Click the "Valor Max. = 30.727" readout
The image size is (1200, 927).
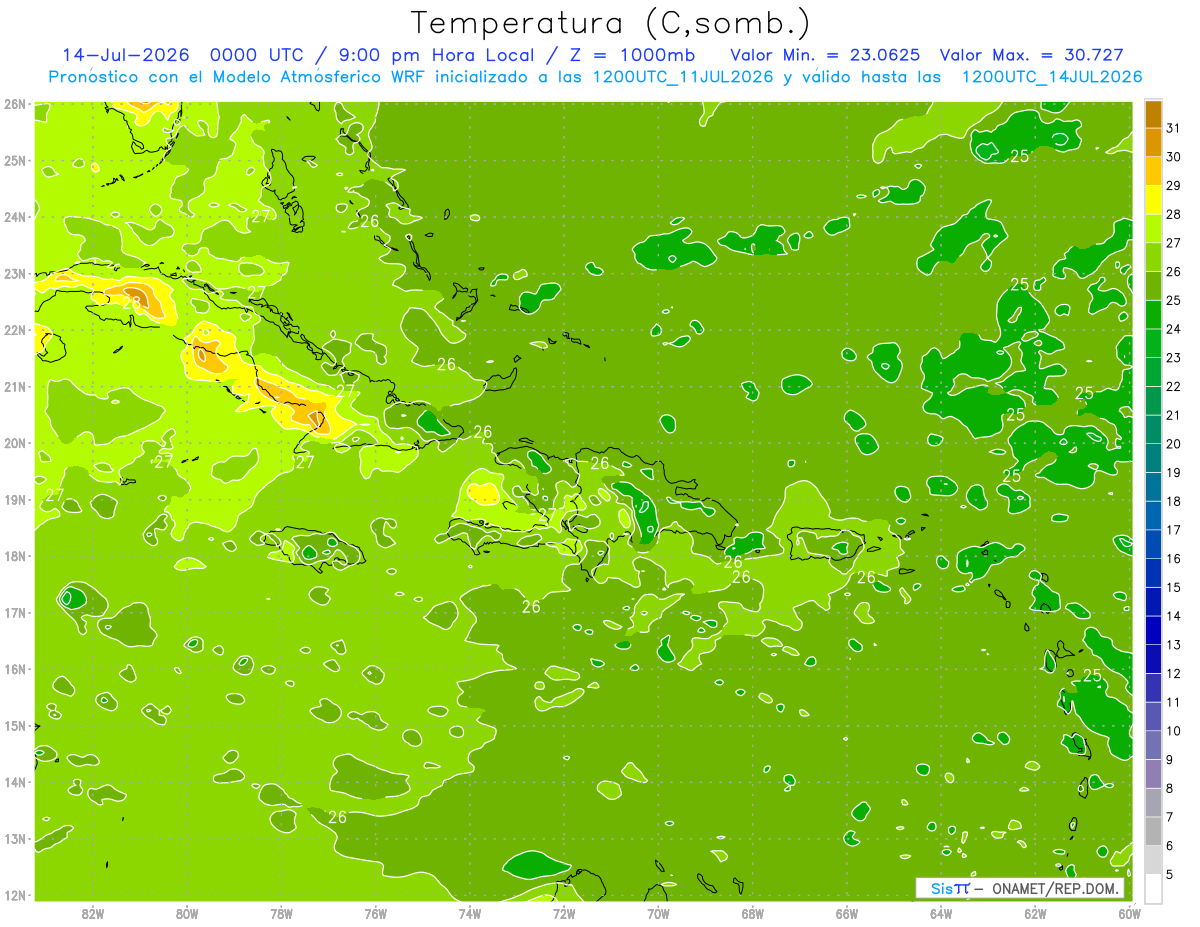[1033, 55]
